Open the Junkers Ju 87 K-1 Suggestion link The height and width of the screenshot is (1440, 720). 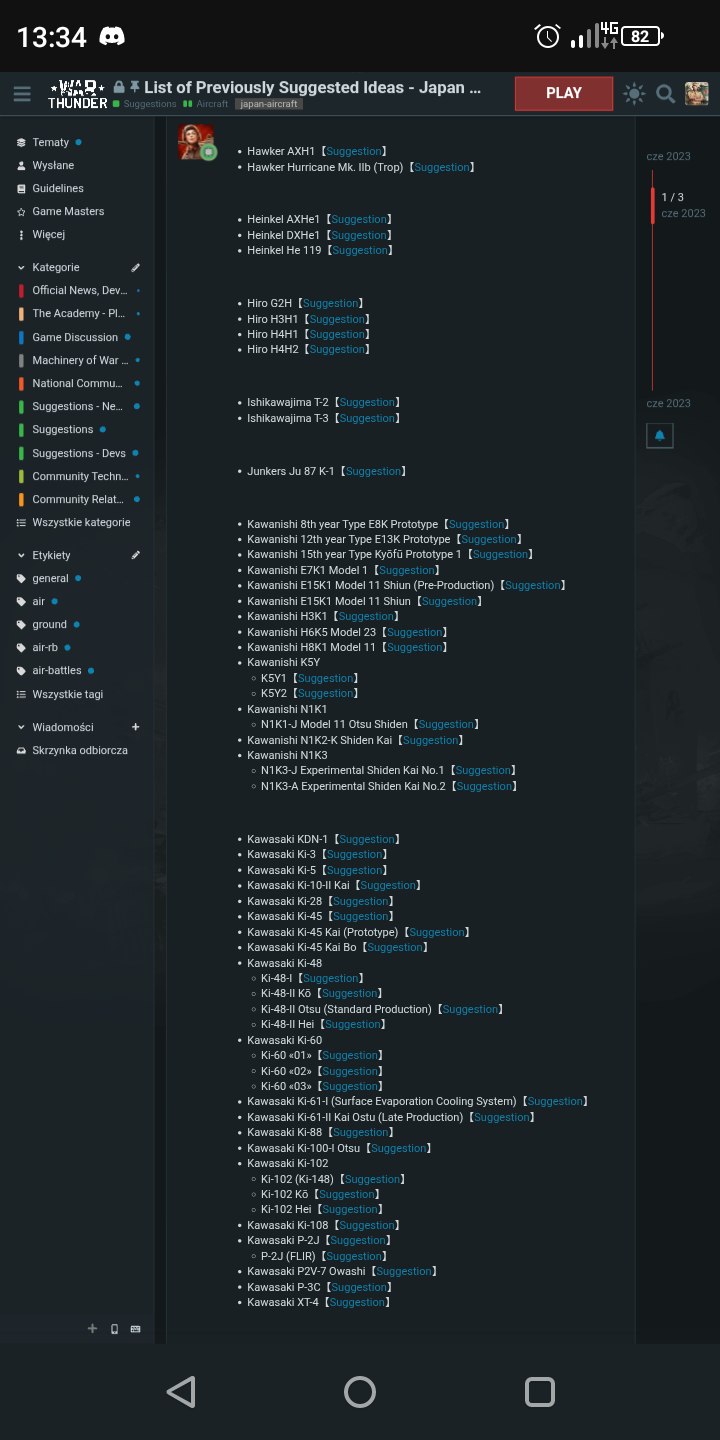[373, 471]
